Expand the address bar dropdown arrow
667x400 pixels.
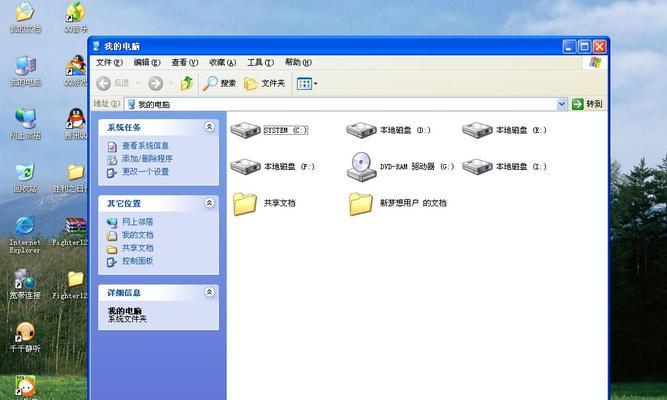pos(562,104)
